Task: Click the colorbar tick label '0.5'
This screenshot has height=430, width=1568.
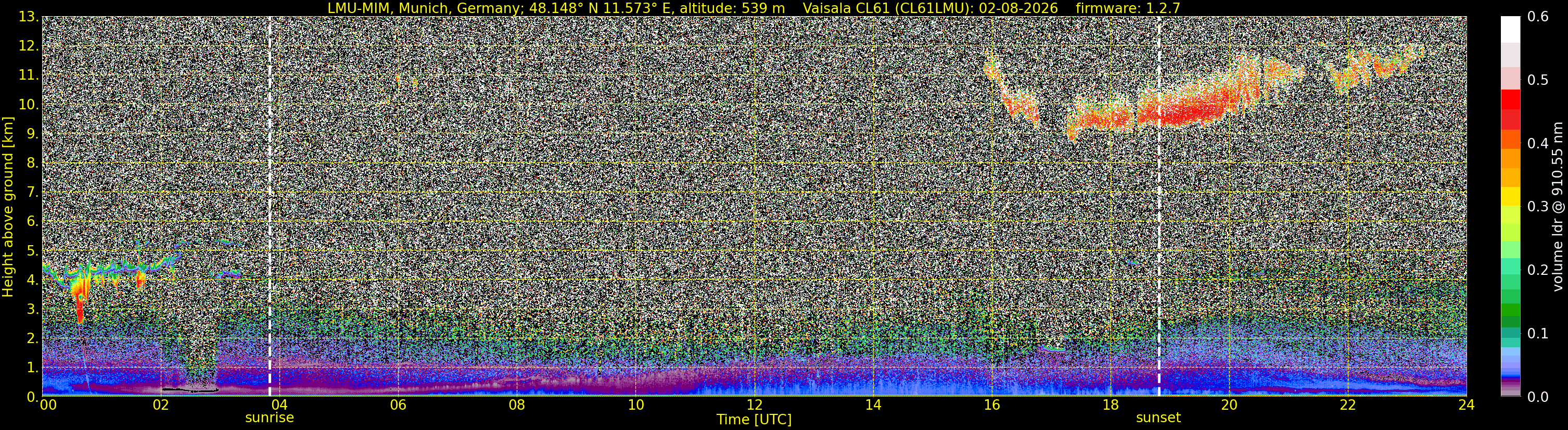Action: point(1538,80)
